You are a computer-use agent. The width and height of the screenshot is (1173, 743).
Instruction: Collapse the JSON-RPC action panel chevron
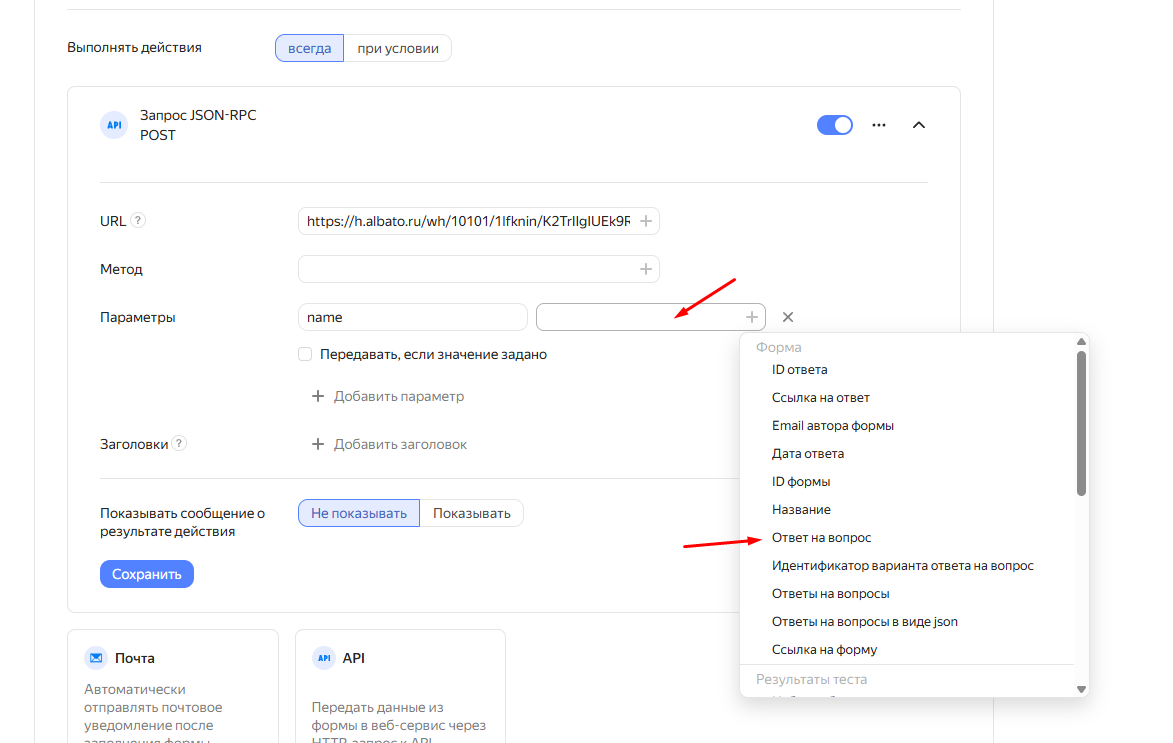click(x=919, y=125)
